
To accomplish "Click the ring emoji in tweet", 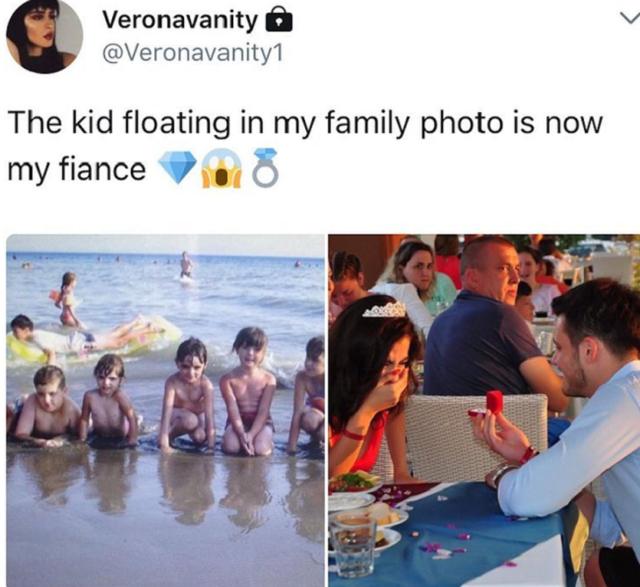I will coord(265,168).
